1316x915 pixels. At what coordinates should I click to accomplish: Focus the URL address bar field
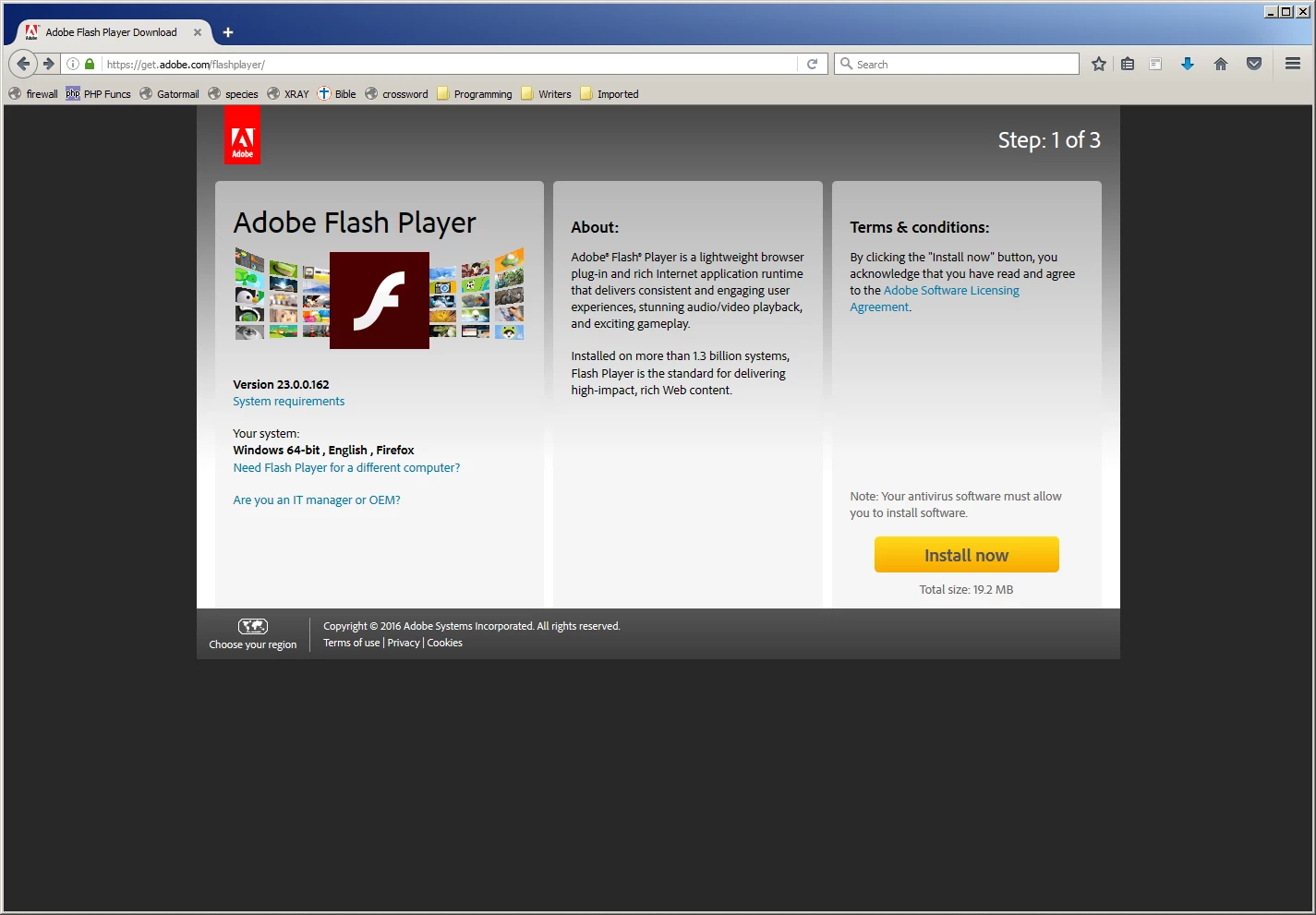450,64
